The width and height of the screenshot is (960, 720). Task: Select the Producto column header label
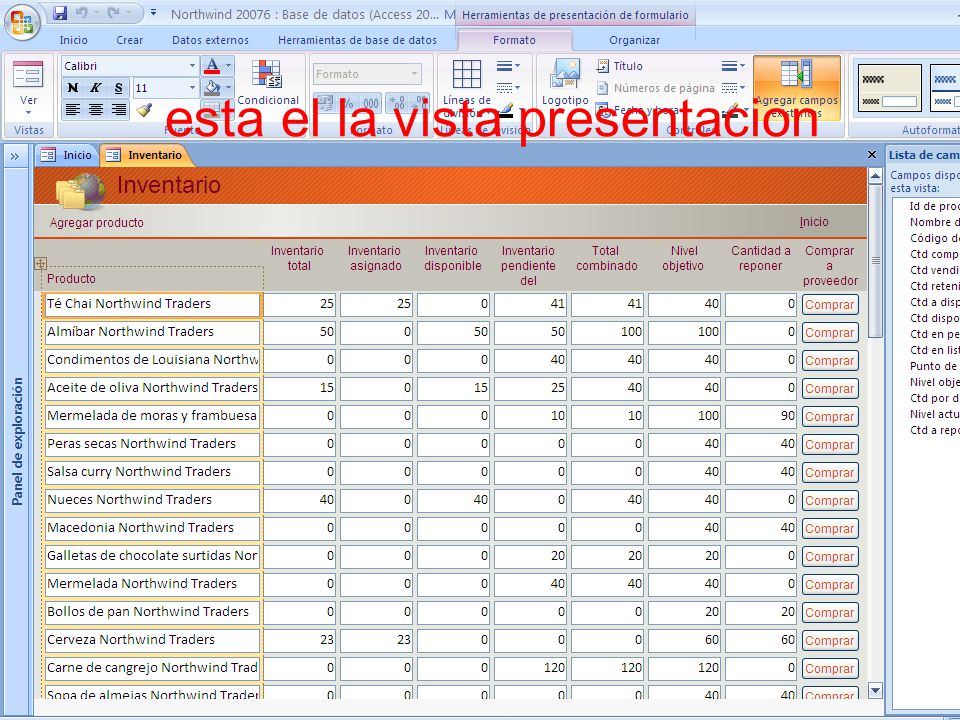coord(71,279)
